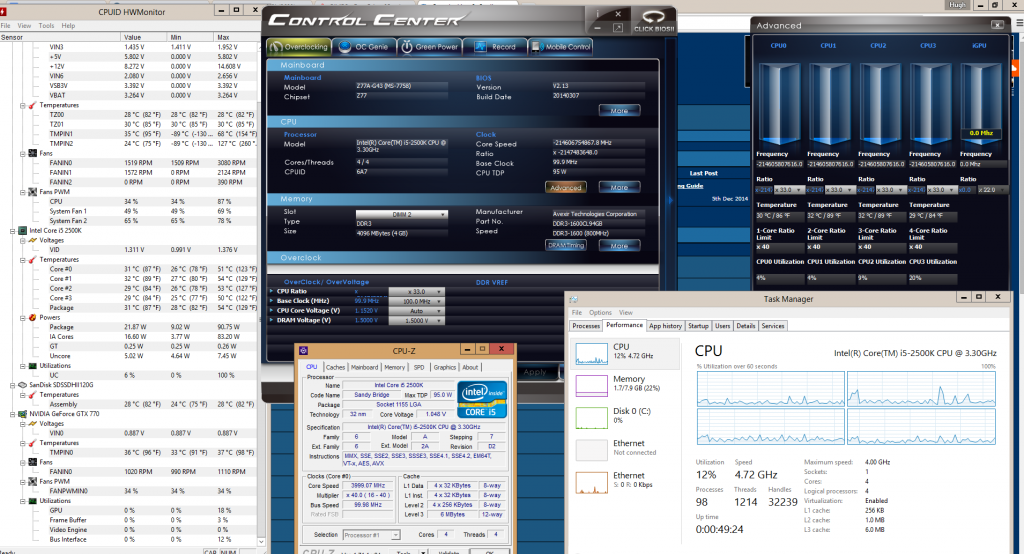Viewport: 1024px width, 554px height.
Task: Collapse the SanDisk SDSSDHII120G tree node
Action: coord(12,385)
